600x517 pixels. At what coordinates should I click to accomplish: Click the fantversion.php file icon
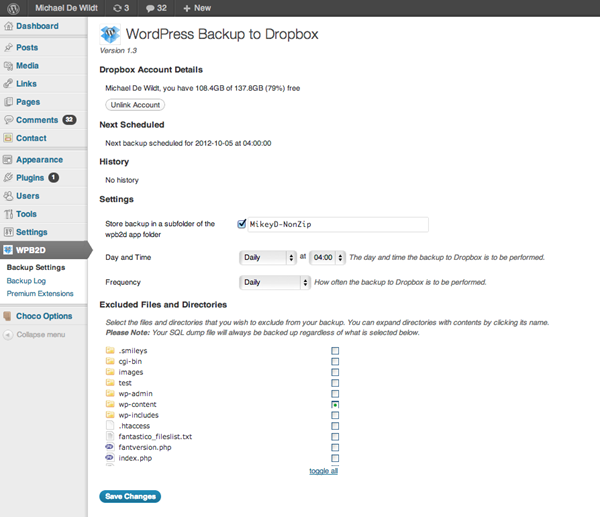pyautogui.click(x=110, y=447)
